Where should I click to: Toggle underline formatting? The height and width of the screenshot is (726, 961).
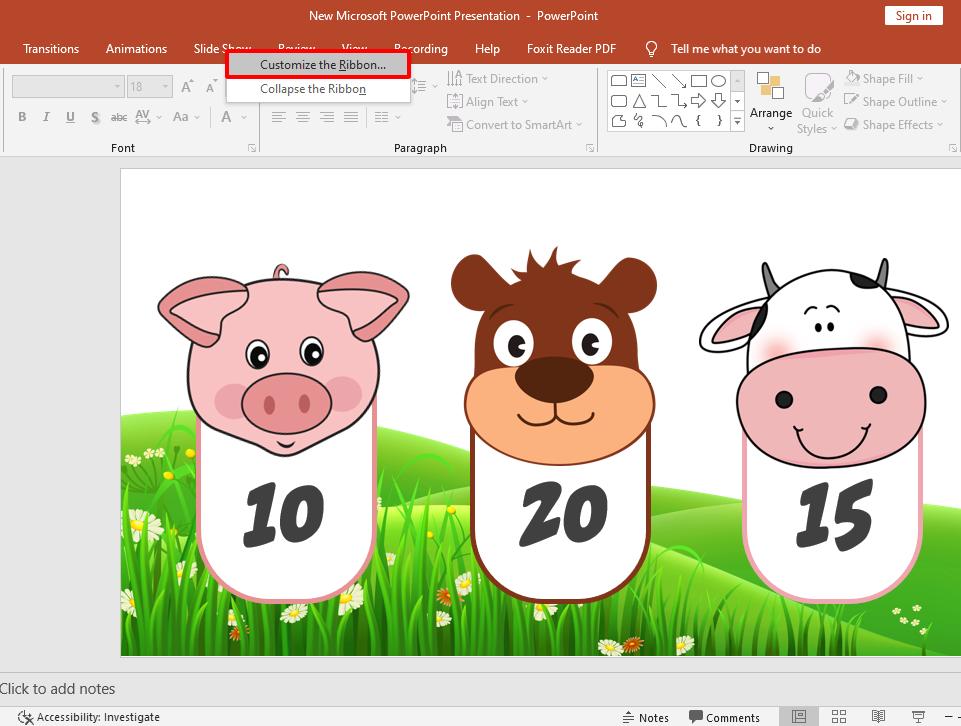pos(70,117)
